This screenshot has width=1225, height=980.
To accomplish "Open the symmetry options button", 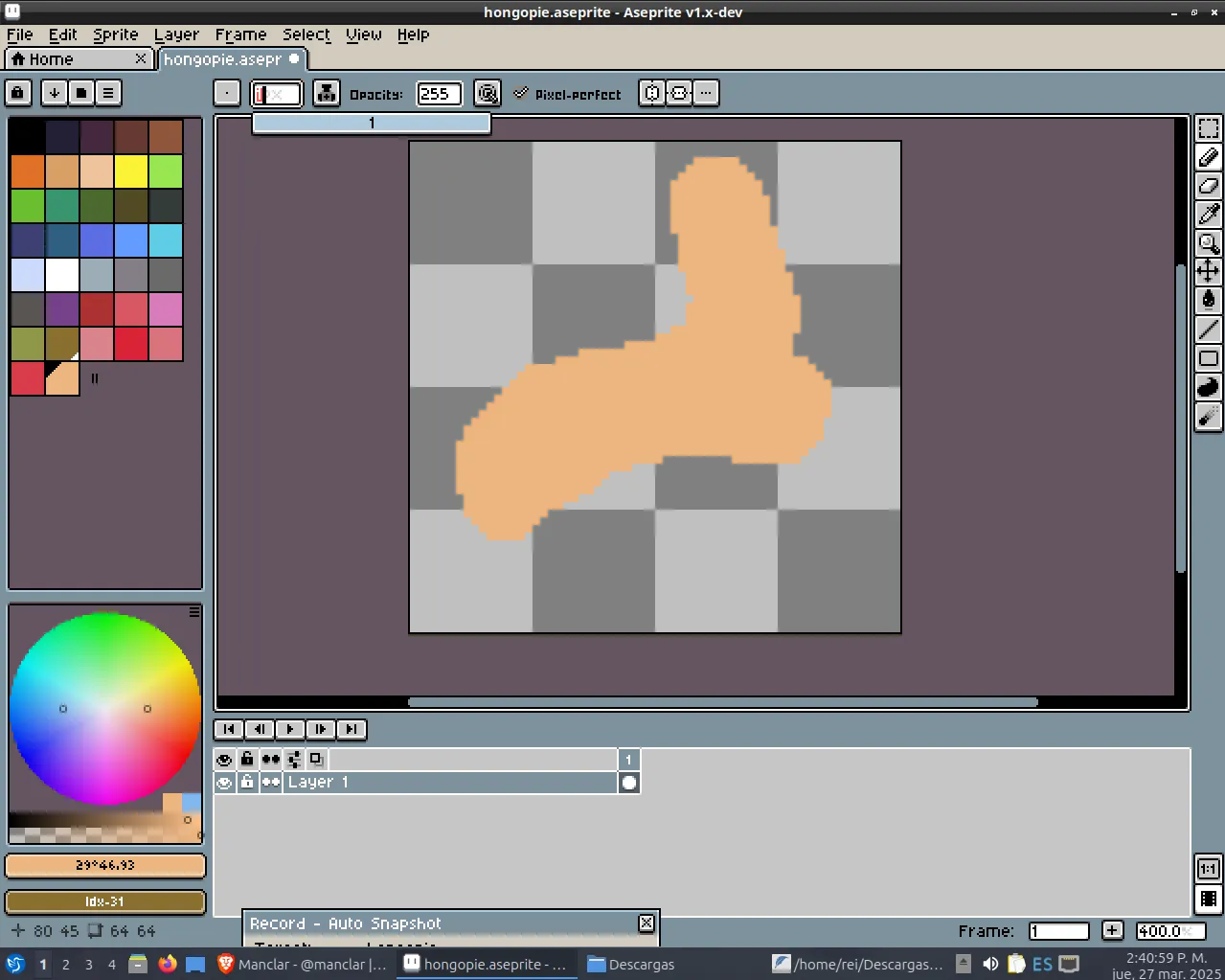I will (652, 93).
